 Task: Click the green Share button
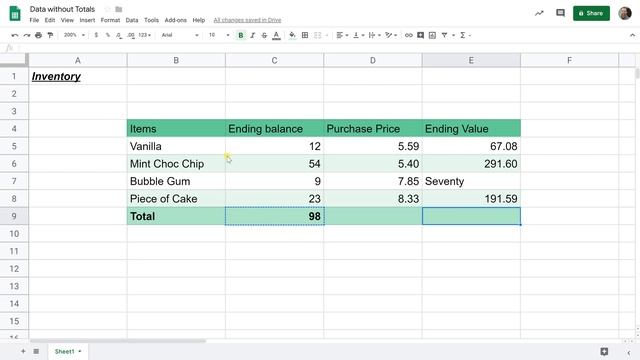pos(591,13)
